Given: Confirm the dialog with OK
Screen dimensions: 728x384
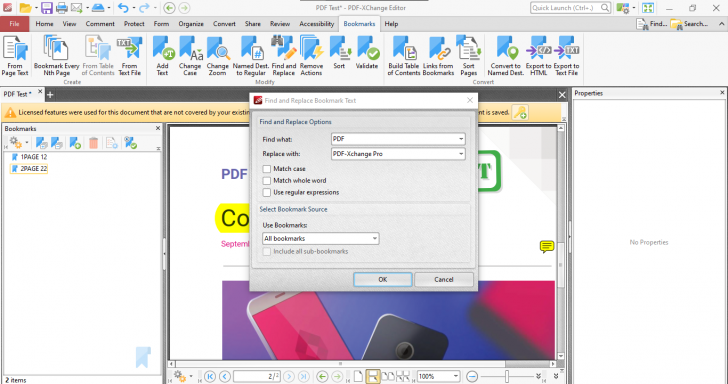Looking at the screenshot, I should coord(383,280).
